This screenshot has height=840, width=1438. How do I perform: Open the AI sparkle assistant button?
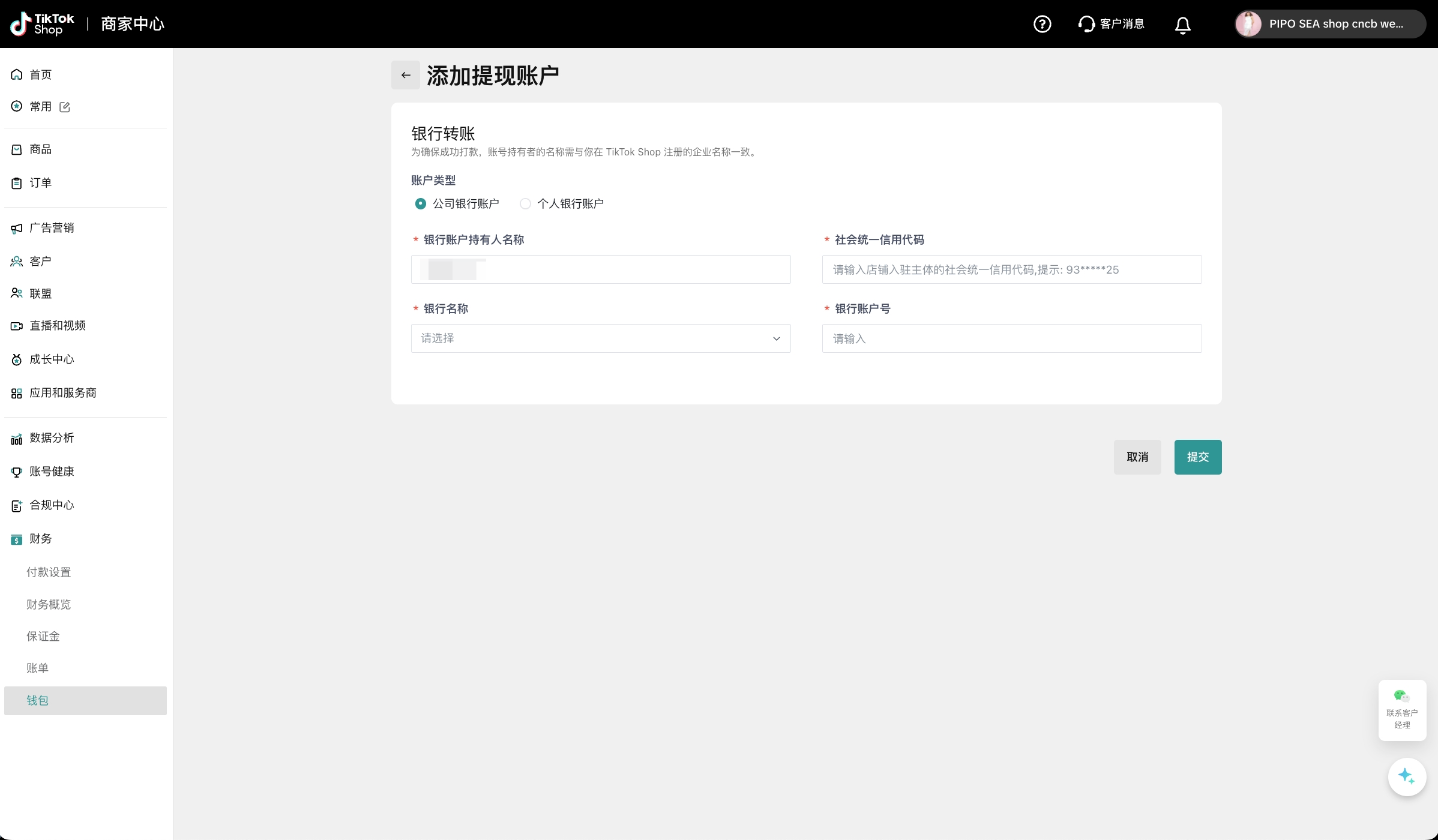(x=1406, y=776)
